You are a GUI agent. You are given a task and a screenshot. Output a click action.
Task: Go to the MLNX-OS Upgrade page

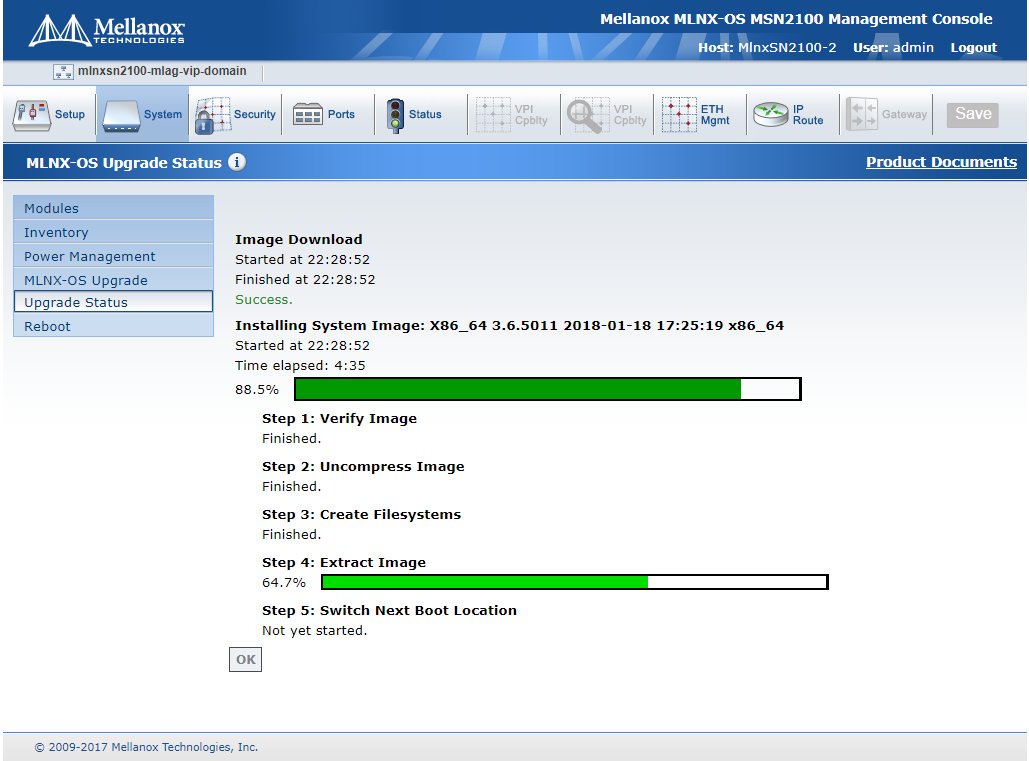pyautogui.click(x=114, y=280)
